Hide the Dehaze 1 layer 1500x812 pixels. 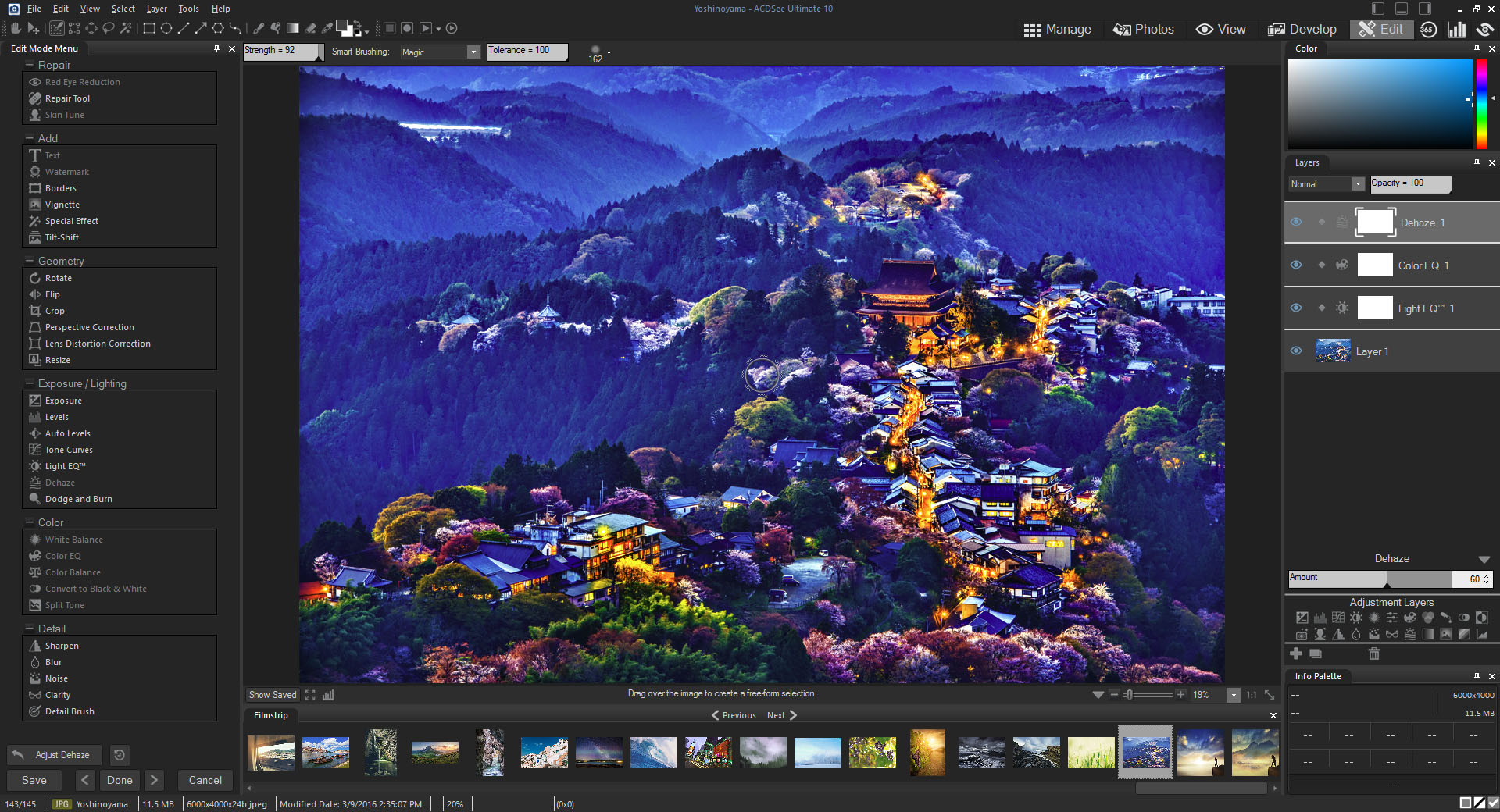[1296, 223]
